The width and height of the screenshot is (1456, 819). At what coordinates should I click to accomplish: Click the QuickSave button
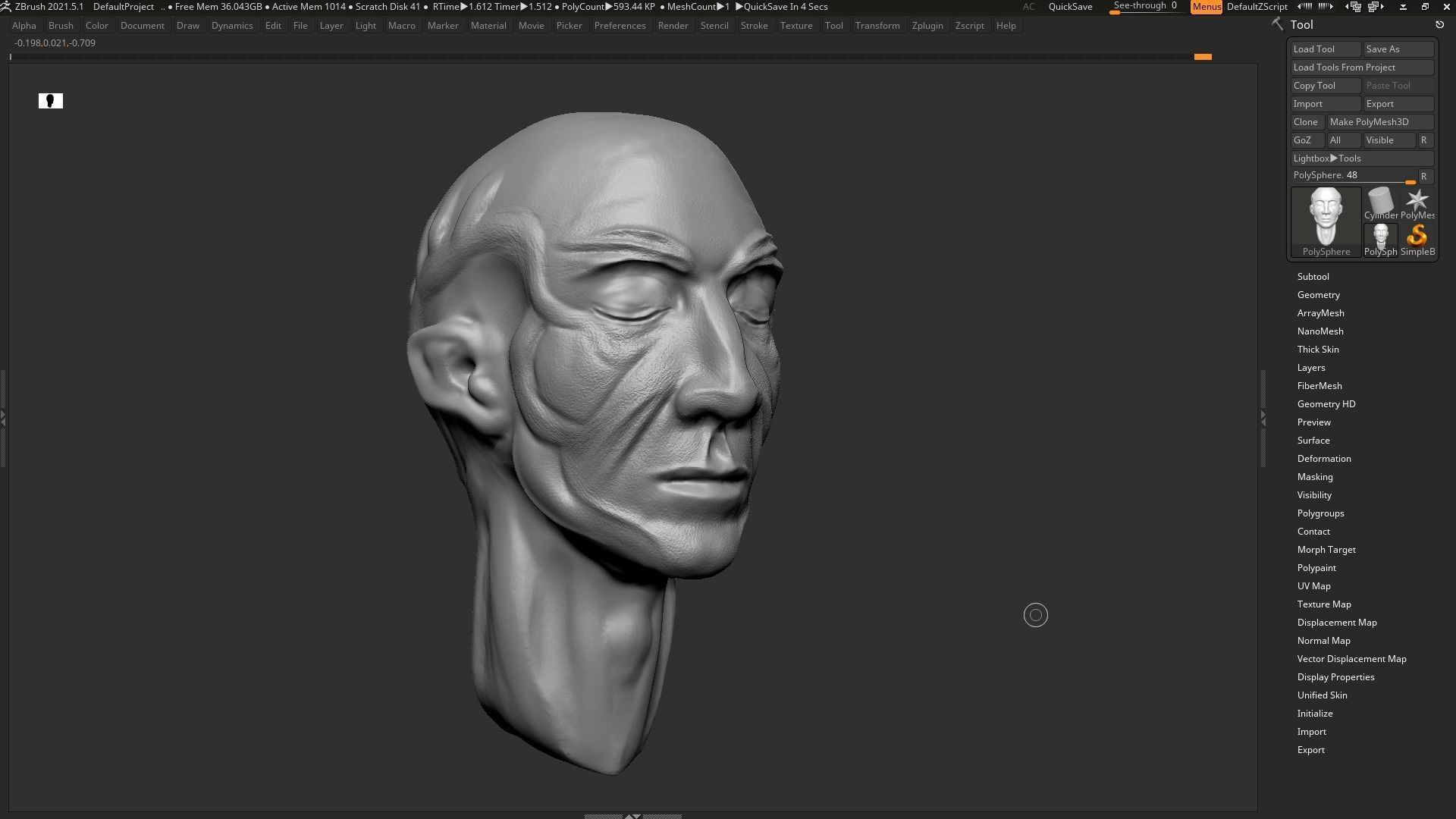[x=1070, y=7]
